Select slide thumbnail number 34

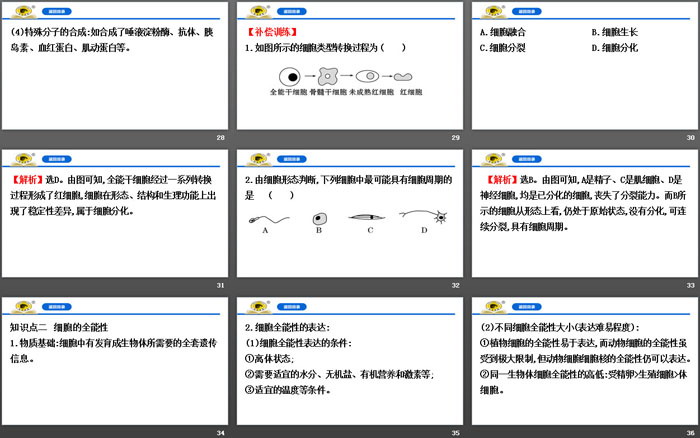coord(115,361)
